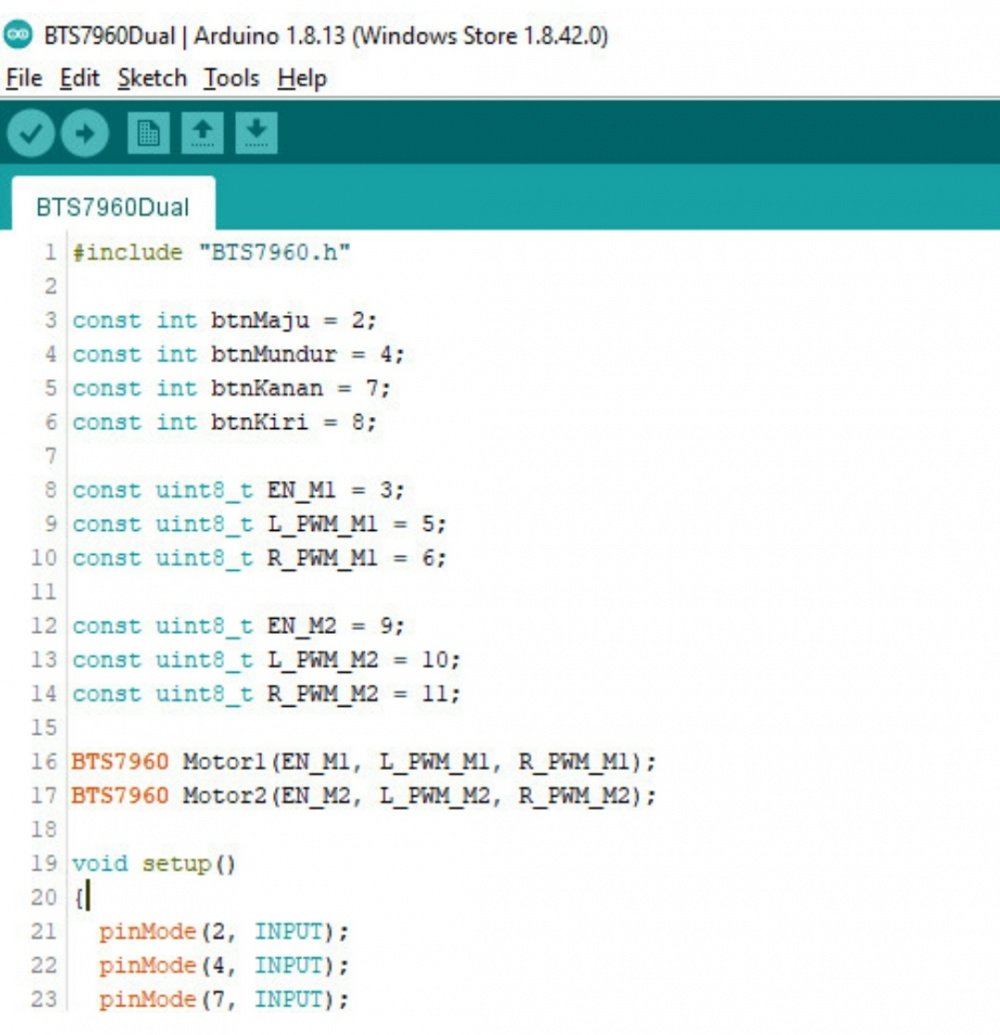
Task: Click line number 15 in the gutter
Action: click(x=44, y=728)
